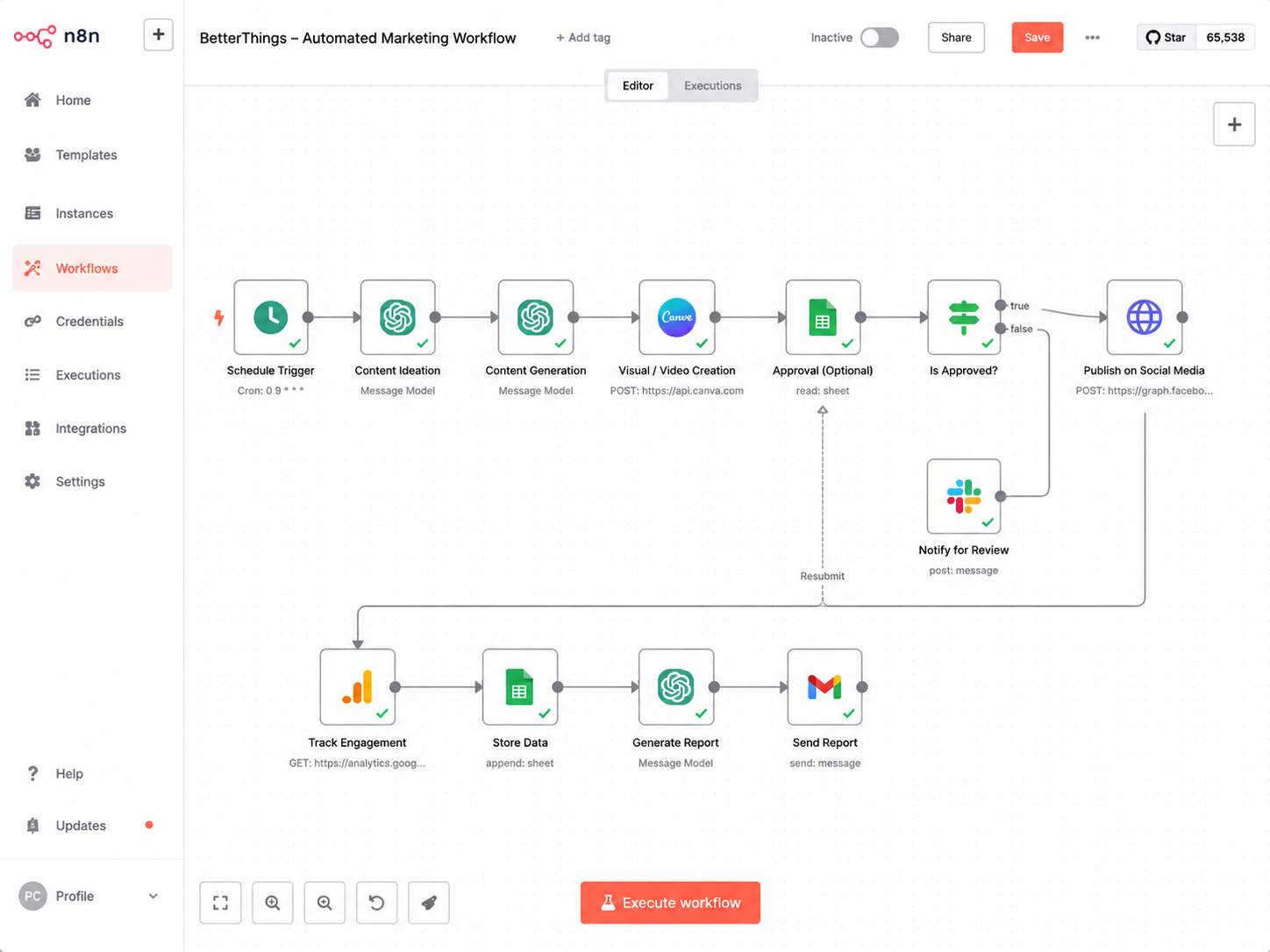Click the Save button

(x=1037, y=38)
